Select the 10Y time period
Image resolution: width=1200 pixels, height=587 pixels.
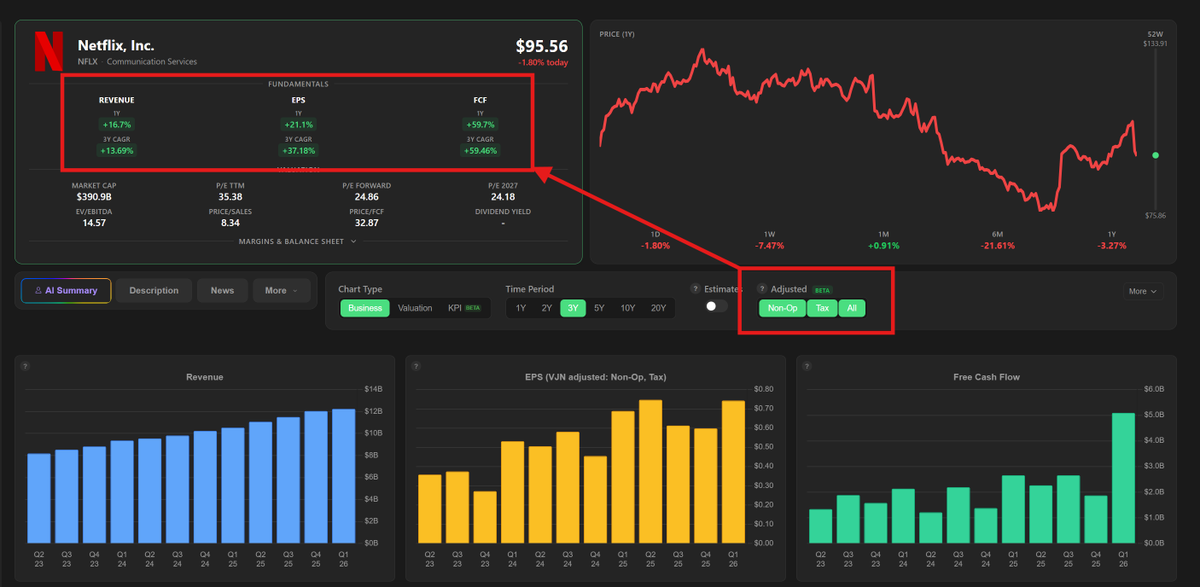(x=627, y=308)
